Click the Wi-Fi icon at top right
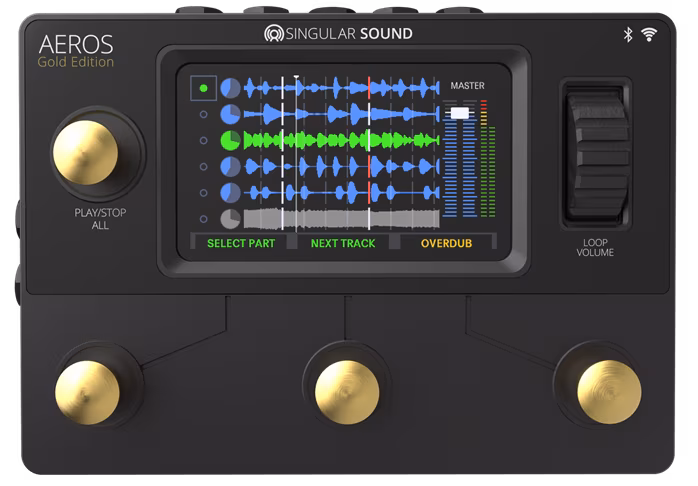The image size is (698, 486). click(649, 34)
